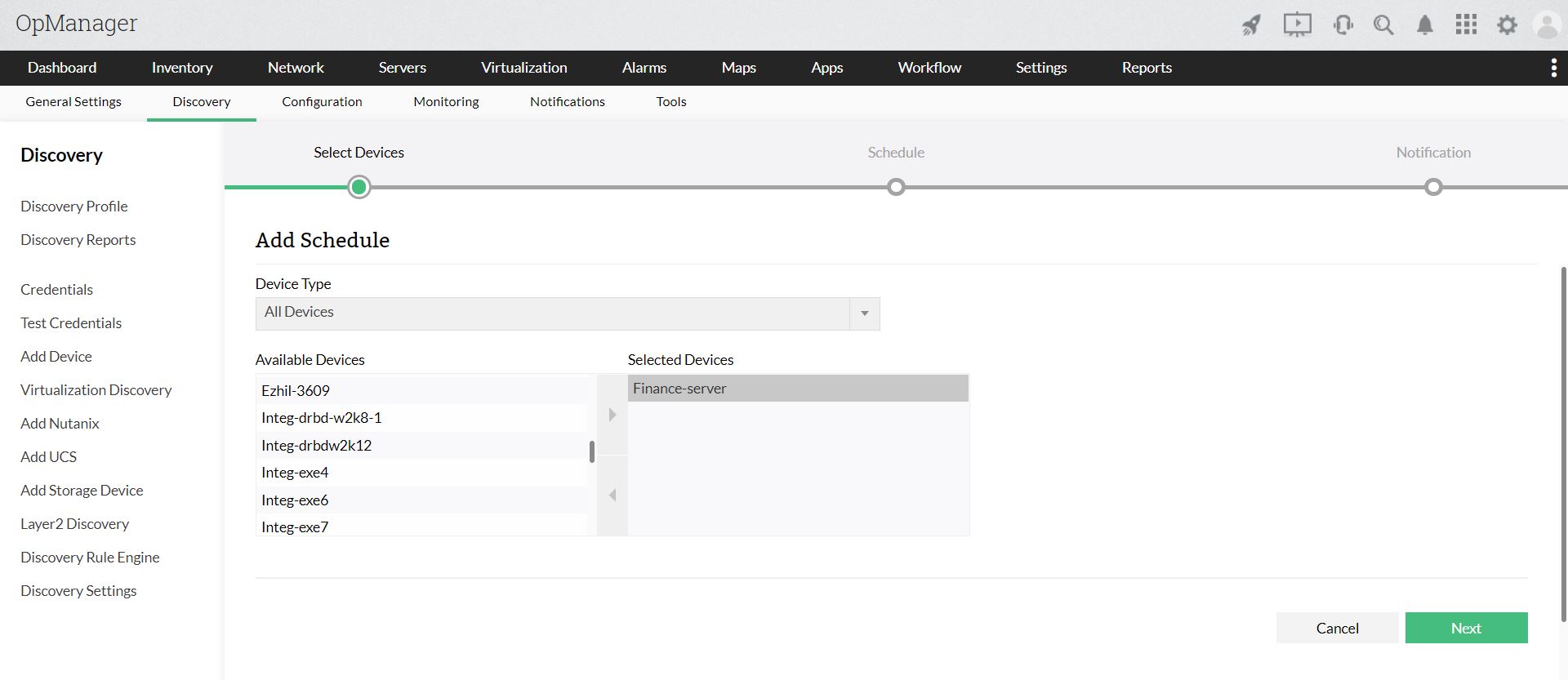Open the Dashboard menu
The image size is (1568, 680).
62,68
